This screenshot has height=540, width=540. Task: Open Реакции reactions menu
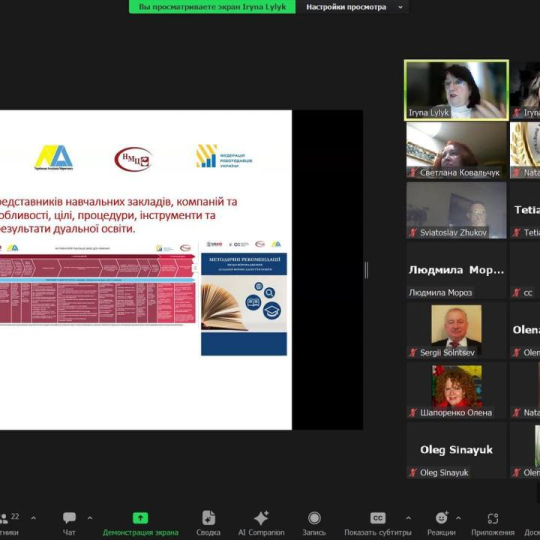[441, 524]
